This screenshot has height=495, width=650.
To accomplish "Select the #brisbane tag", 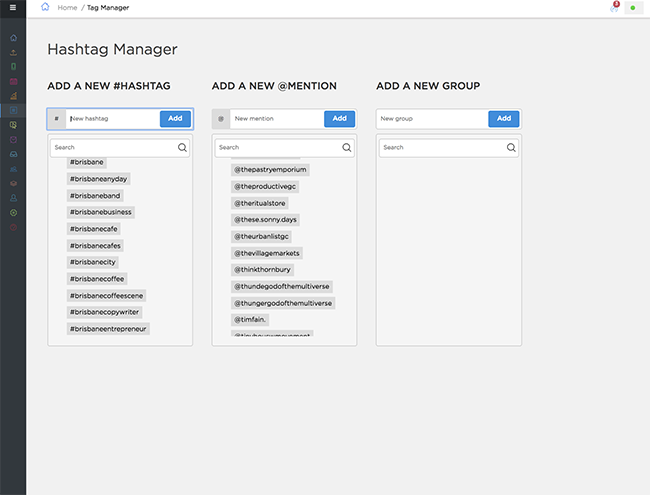I will point(87,162).
